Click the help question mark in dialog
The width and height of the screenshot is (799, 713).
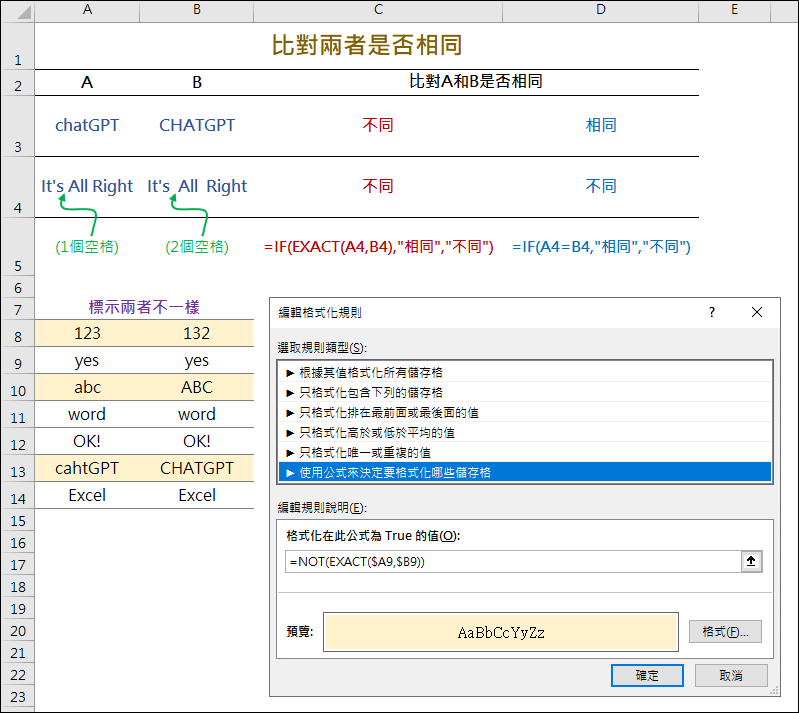pyautogui.click(x=712, y=313)
